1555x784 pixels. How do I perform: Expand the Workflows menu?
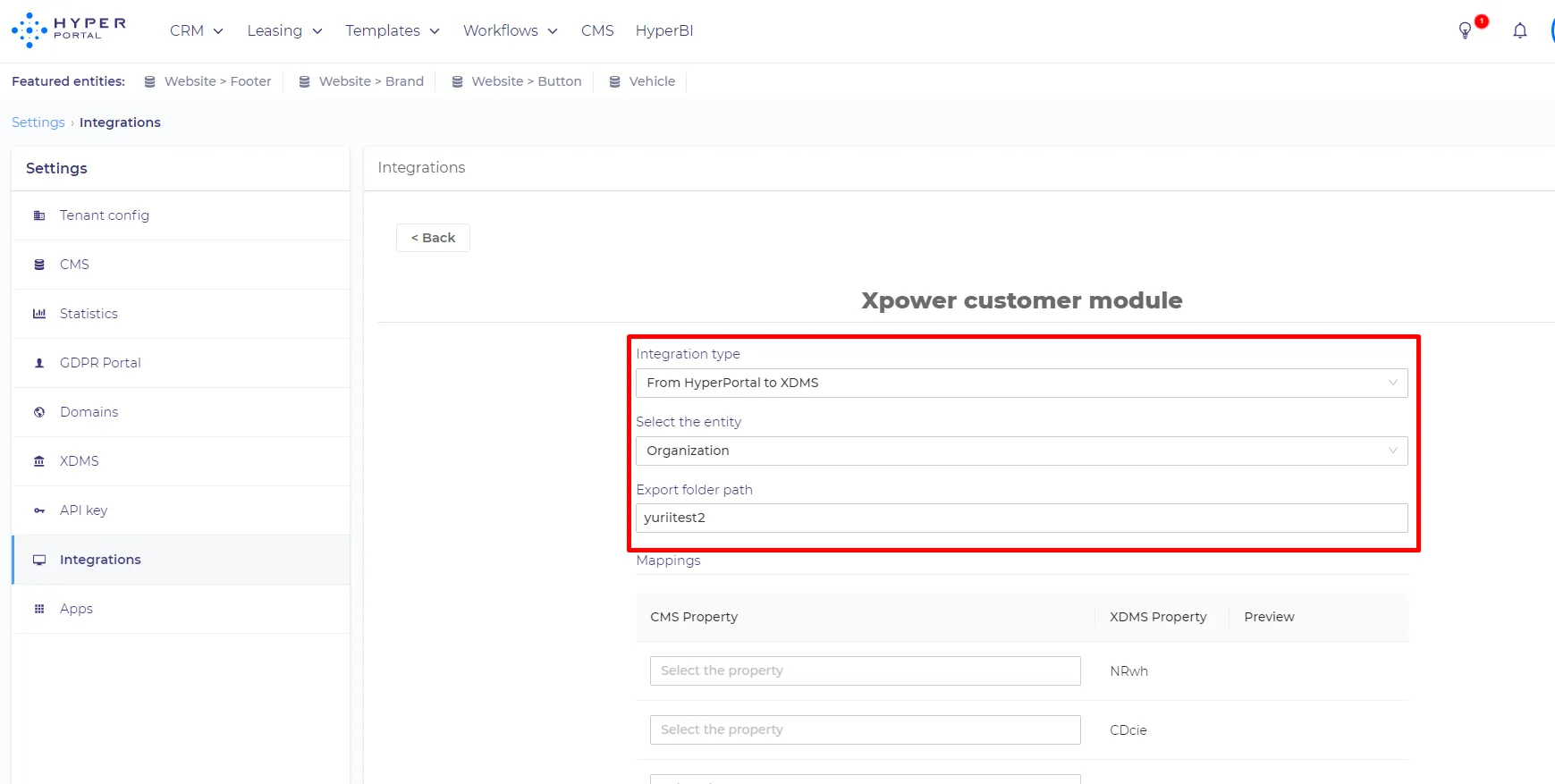(x=511, y=30)
